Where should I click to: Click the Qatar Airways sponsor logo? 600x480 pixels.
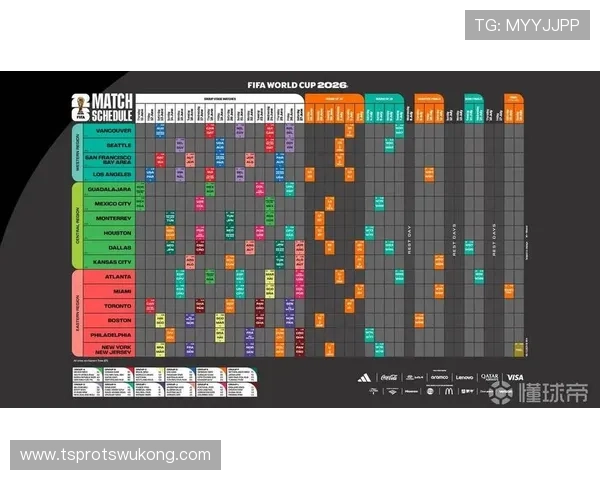pyautogui.click(x=489, y=377)
